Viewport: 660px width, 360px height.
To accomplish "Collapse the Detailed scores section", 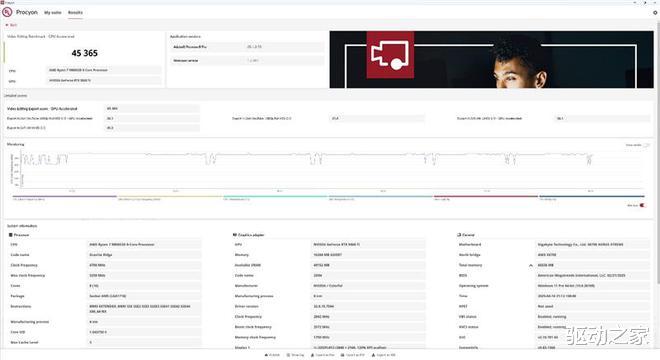I will [16, 96].
